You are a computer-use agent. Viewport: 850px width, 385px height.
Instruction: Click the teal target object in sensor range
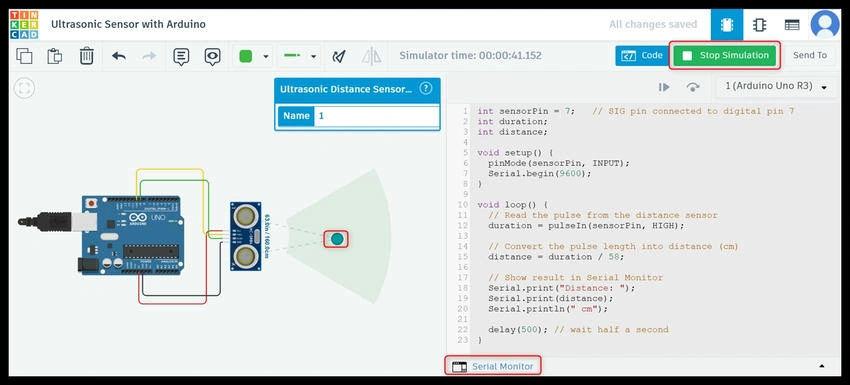click(337, 239)
